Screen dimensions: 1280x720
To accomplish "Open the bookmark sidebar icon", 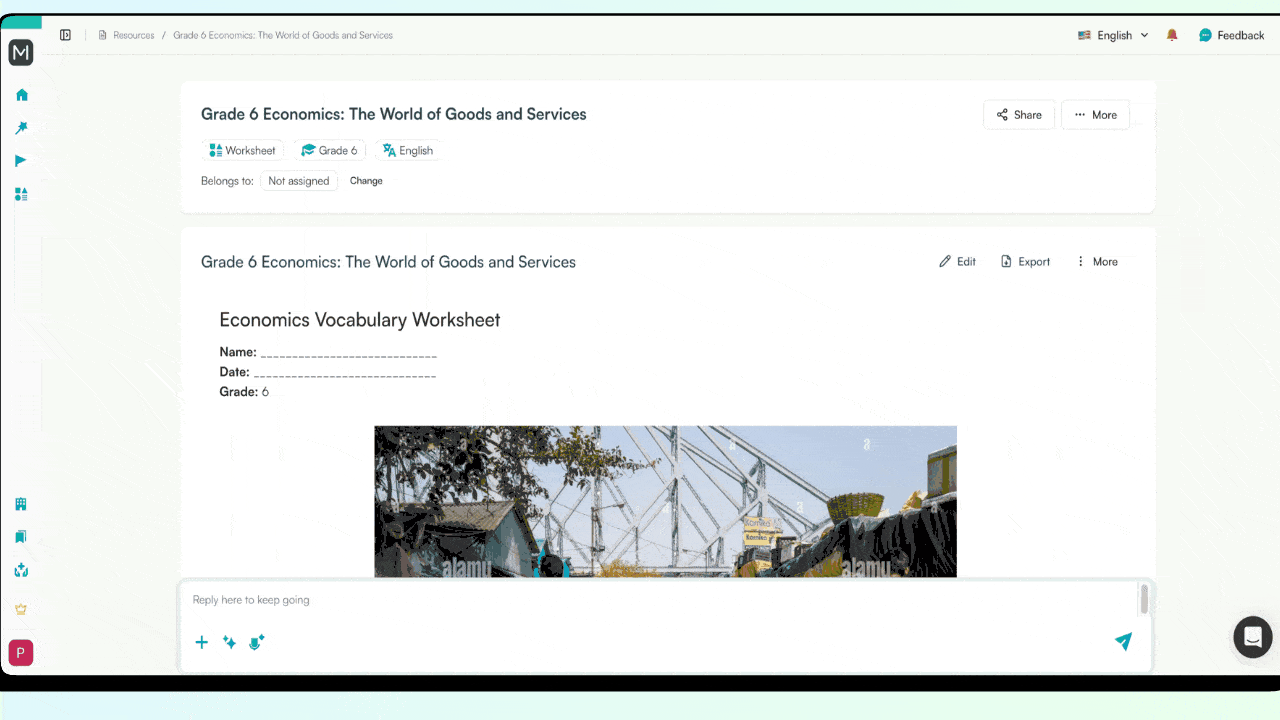I will (21, 537).
